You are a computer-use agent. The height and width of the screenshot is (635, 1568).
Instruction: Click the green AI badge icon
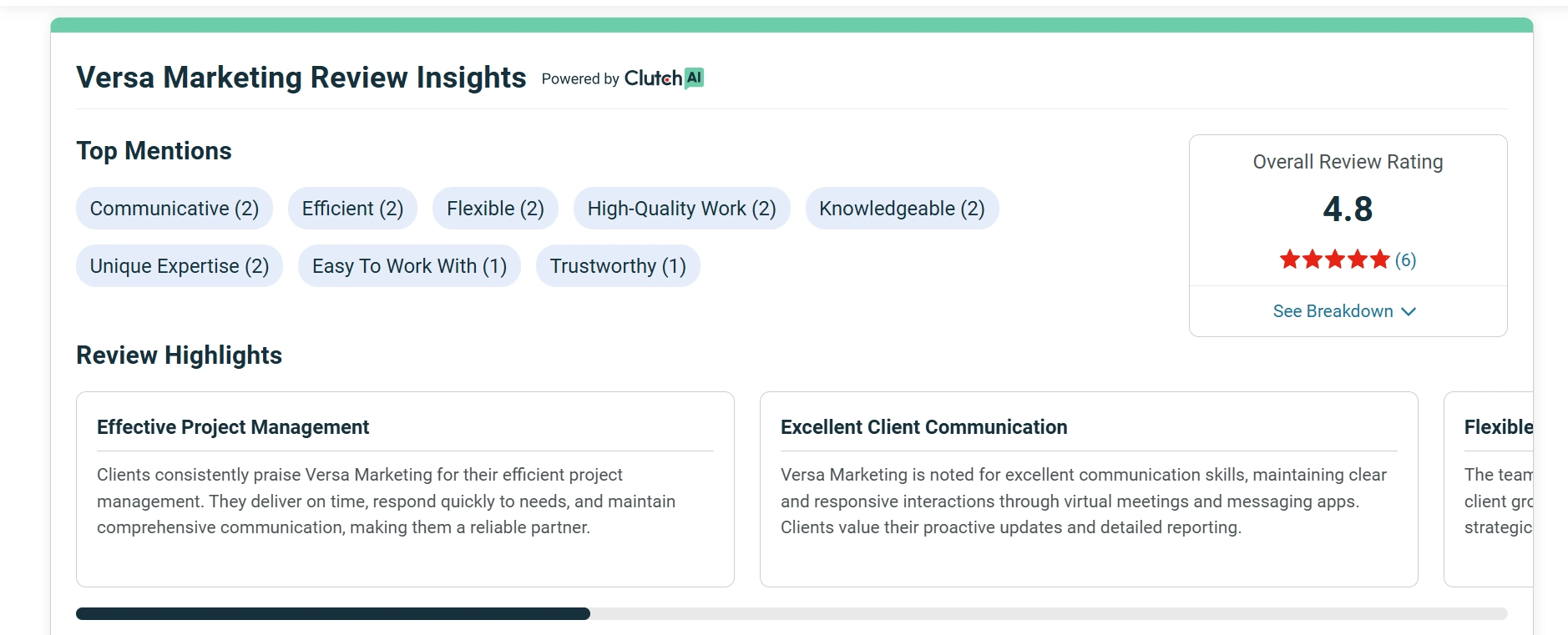(694, 78)
